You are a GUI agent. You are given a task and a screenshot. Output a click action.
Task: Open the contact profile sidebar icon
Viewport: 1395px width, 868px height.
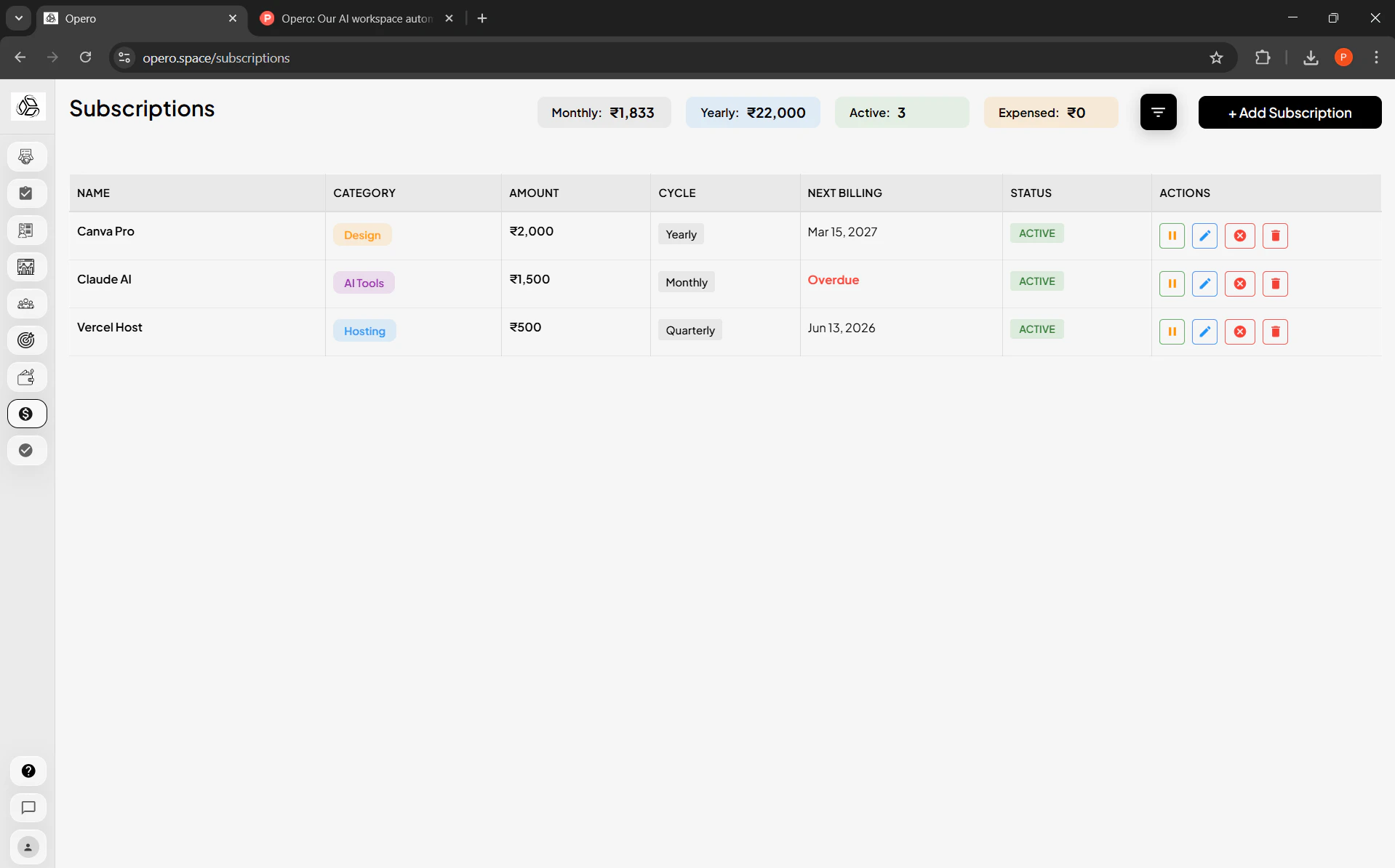point(27,230)
